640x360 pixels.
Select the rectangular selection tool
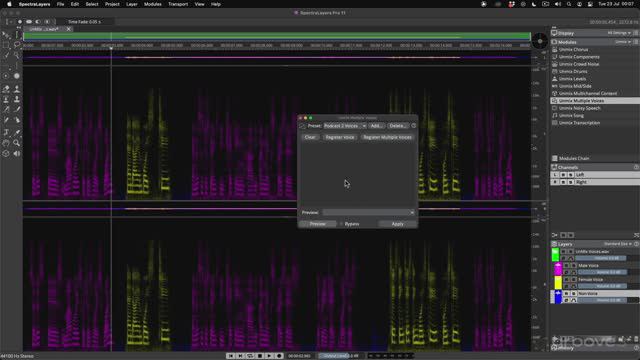click(x=6, y=45)
